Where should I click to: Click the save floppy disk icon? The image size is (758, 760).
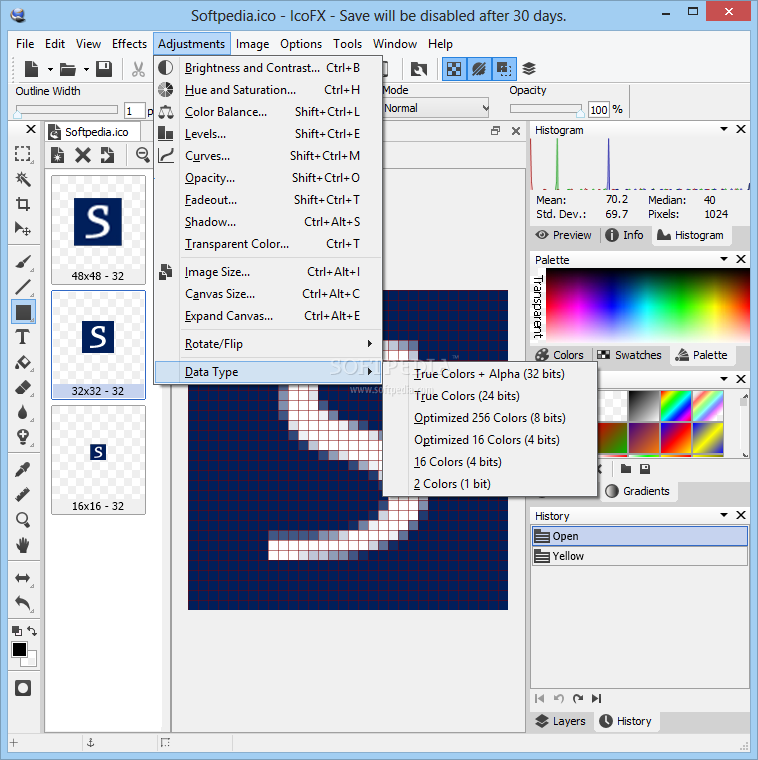click(x=104, y=69)
